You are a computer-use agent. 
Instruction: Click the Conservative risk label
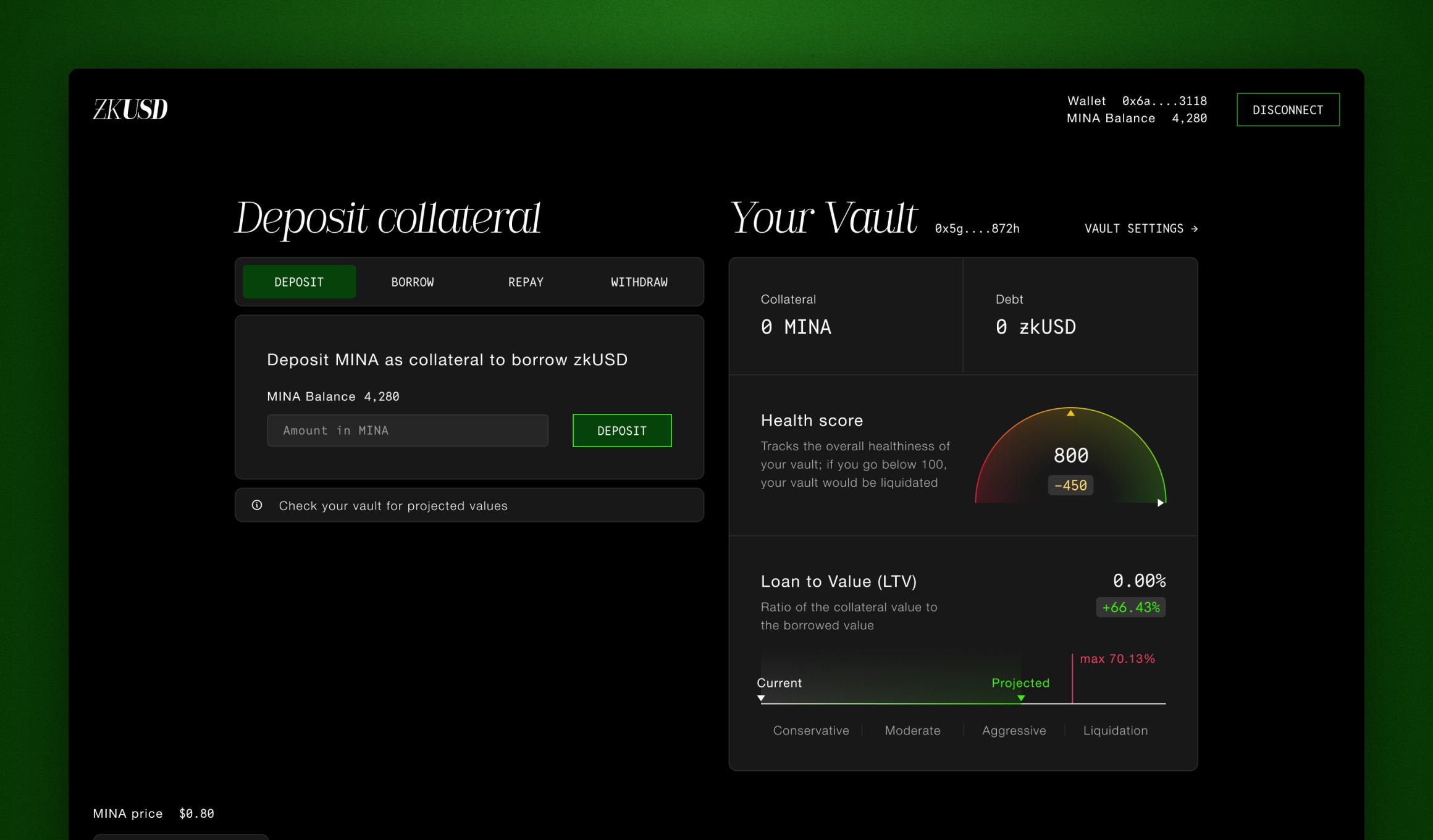811,731
